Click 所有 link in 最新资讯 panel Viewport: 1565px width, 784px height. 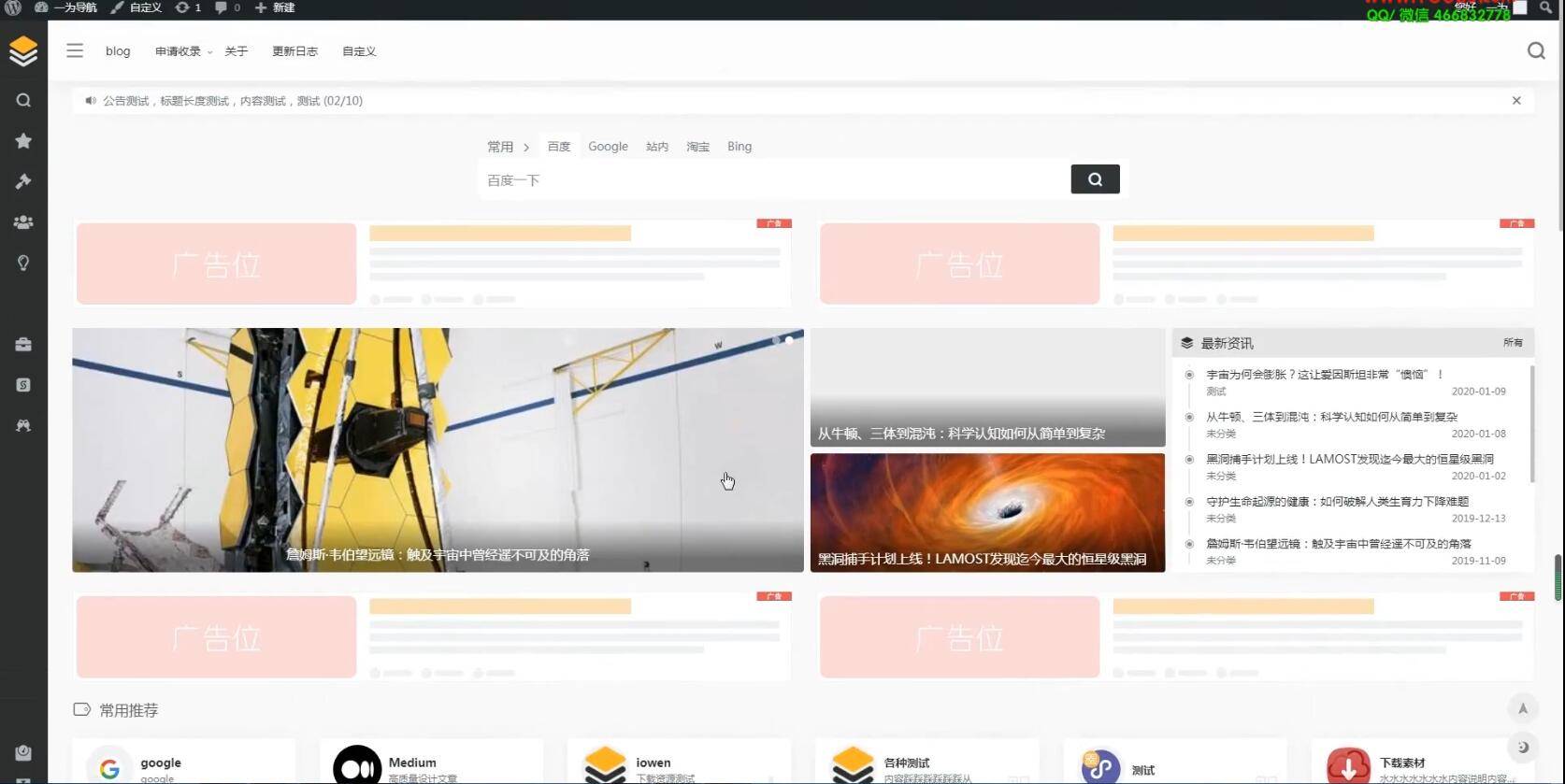[1512, 343]
